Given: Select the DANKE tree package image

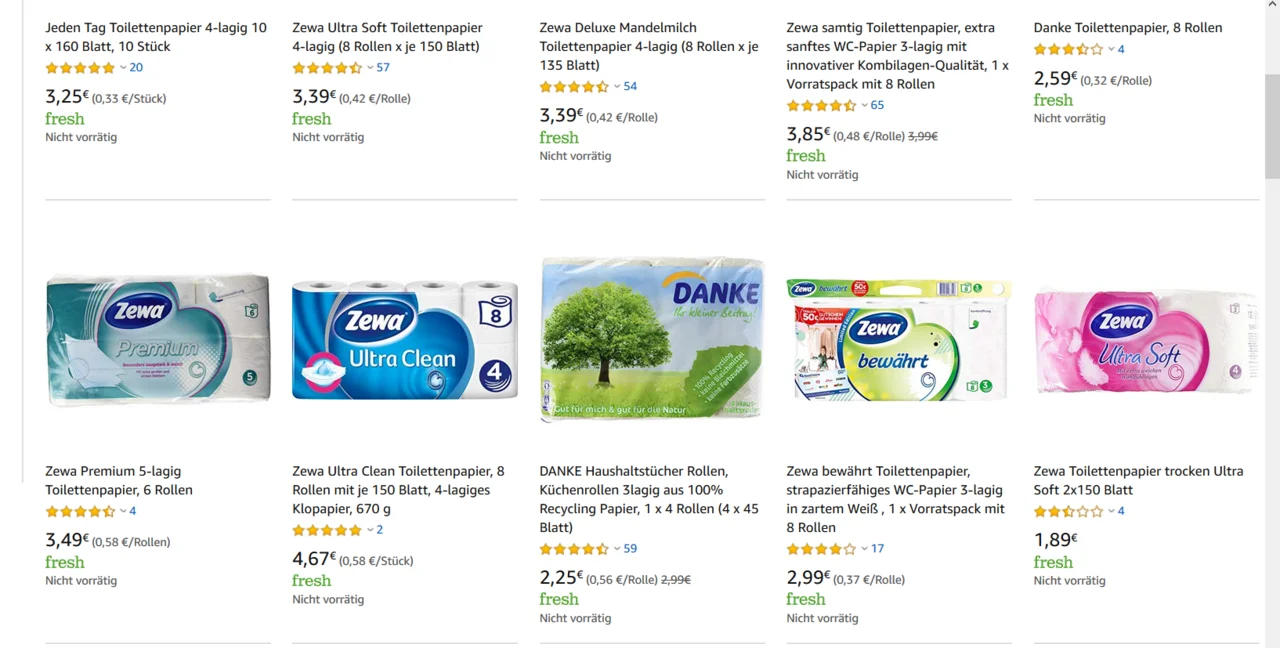Looking at the screenshot, I should [x=652, y=340].
